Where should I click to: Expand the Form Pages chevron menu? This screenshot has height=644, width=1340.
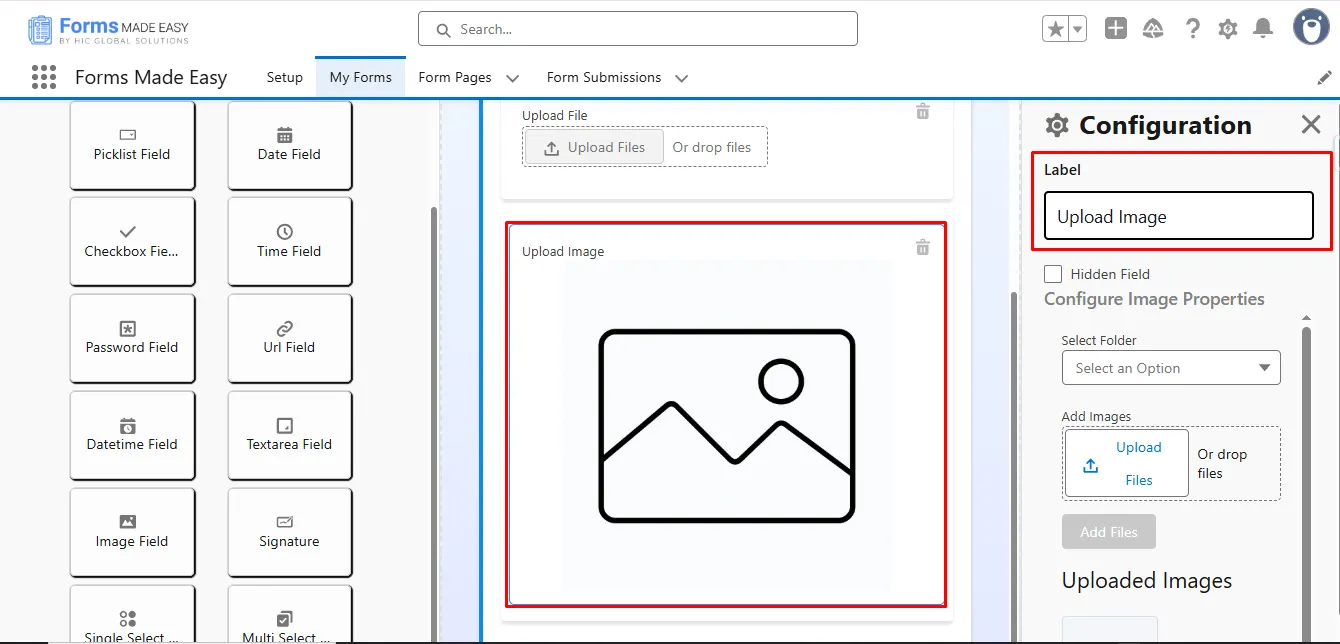tap(513, 78)
